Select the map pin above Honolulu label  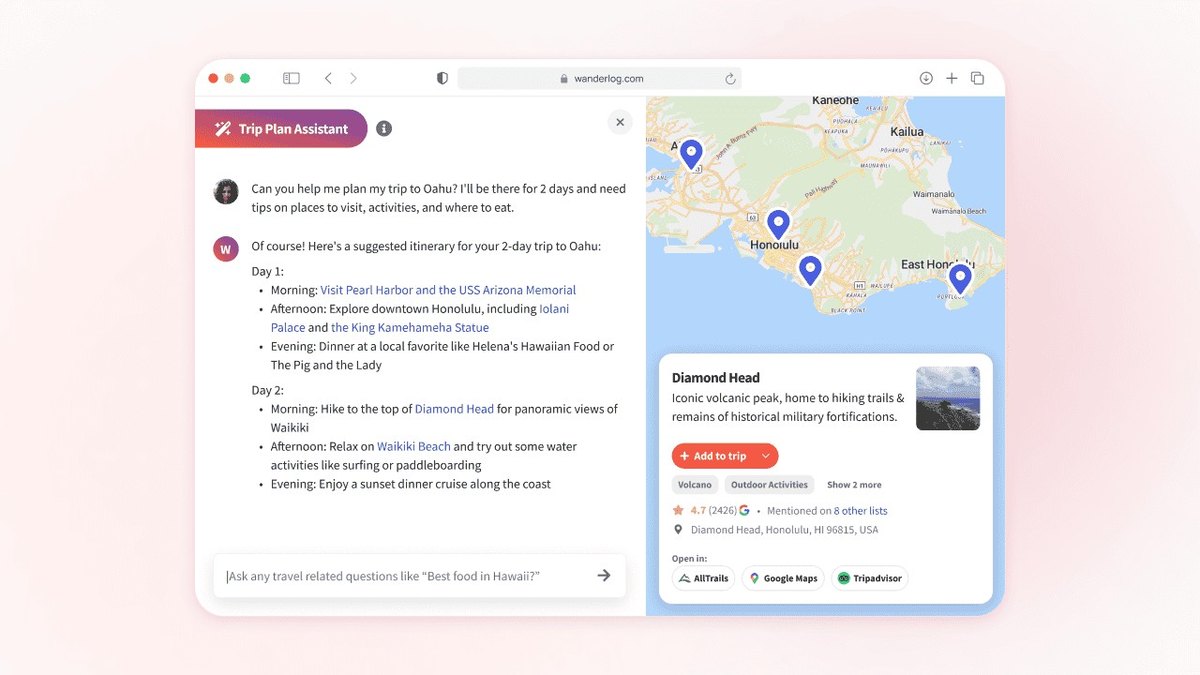click(778, 224)
